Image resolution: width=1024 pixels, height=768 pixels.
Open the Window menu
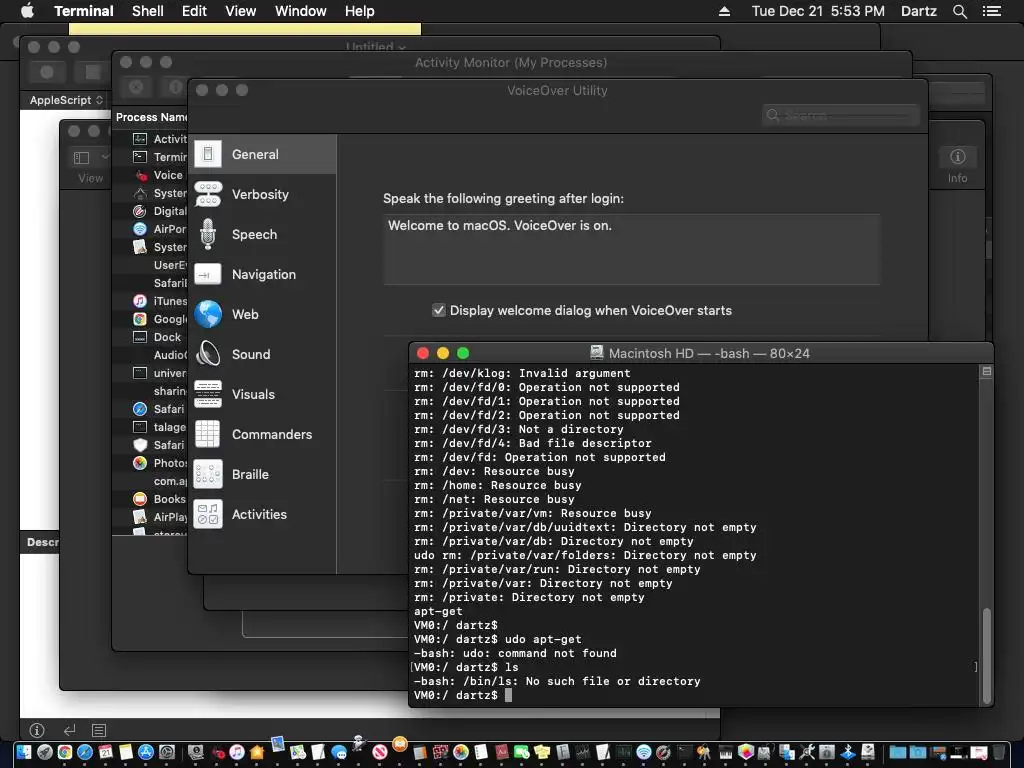(x=300, y=11)
